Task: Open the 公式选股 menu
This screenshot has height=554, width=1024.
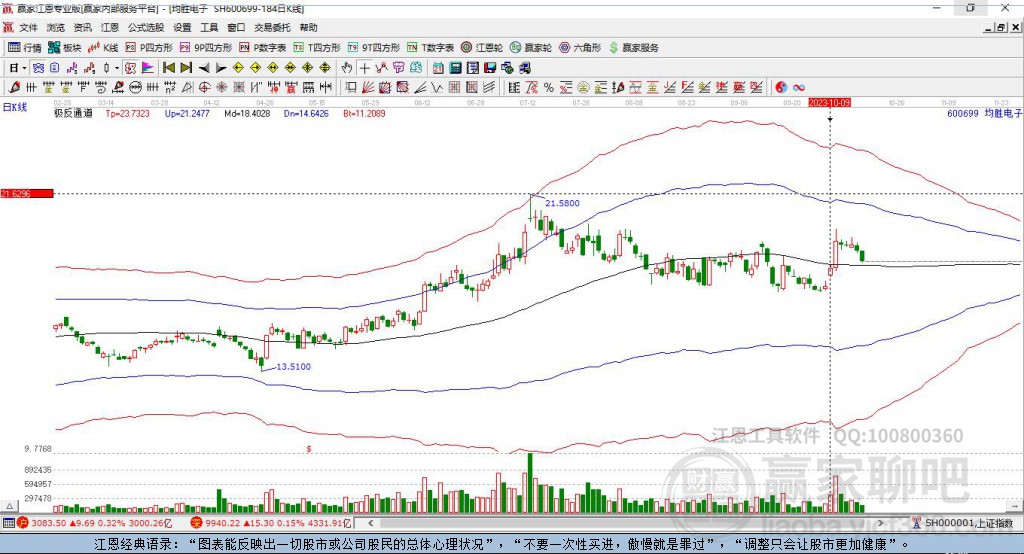Action: tap(146, 27)
